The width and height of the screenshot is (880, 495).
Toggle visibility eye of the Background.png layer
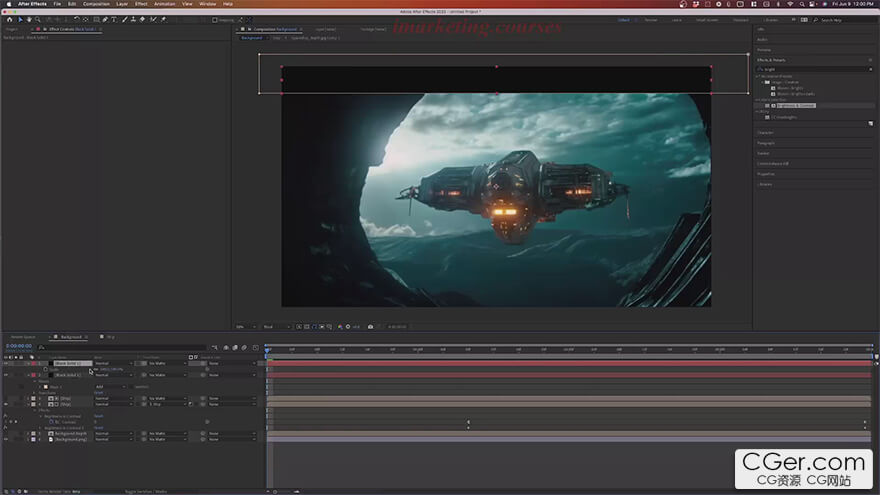(x=6, y=439)
